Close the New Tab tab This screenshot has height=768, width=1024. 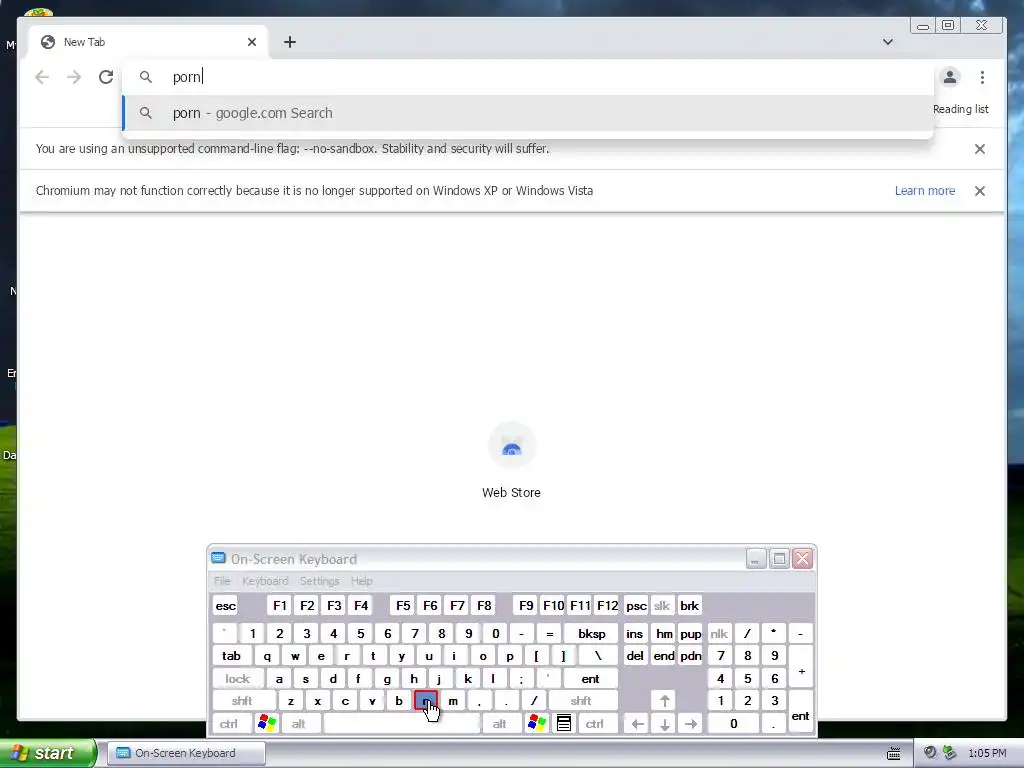(x=252, y=42)
